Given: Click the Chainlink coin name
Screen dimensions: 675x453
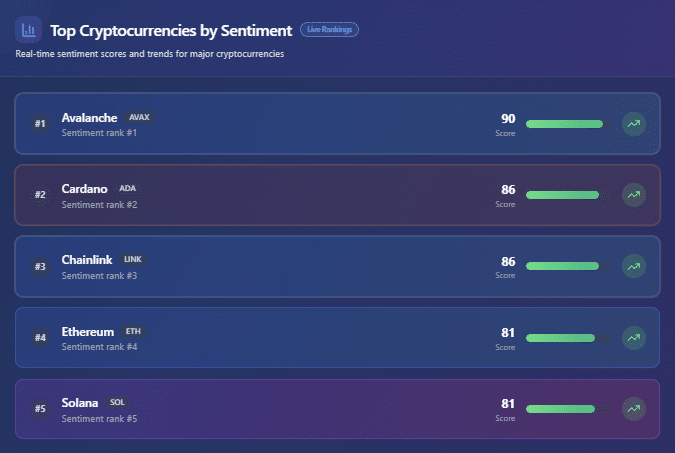Looking at the screenshot, I should [x=88, y=260].
